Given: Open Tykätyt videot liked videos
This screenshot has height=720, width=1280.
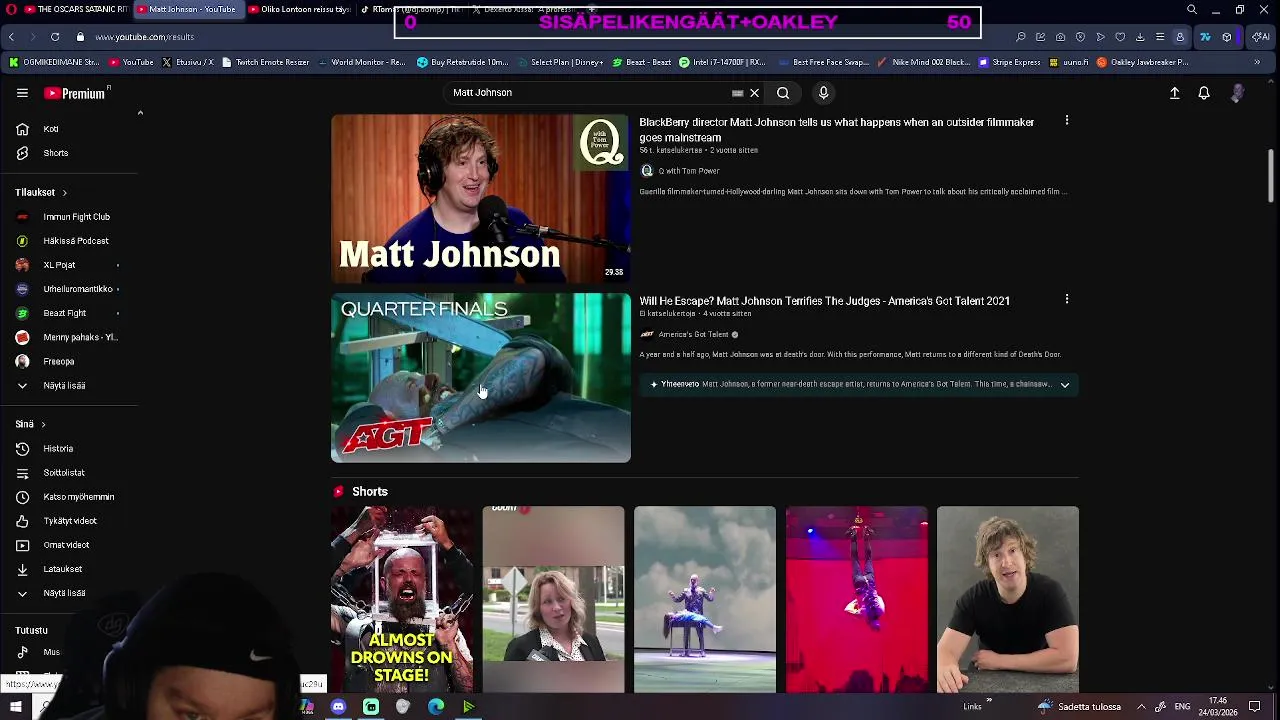Looking at the screenshot, I should 70,520.
